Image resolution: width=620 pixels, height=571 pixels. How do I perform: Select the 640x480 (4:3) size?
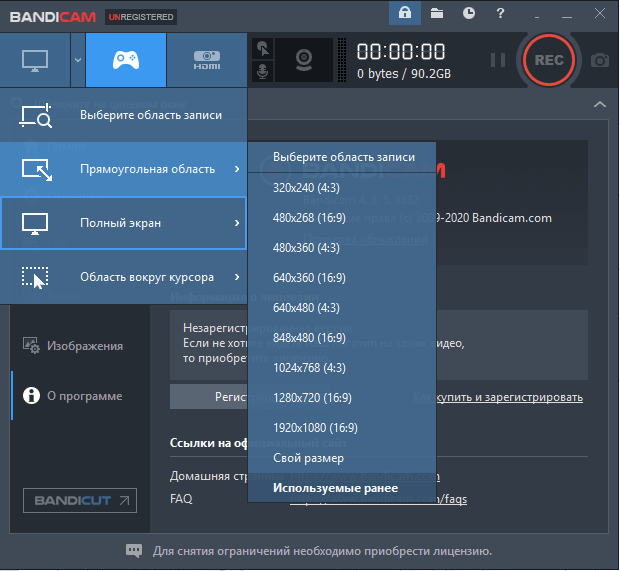pos(342,308)
